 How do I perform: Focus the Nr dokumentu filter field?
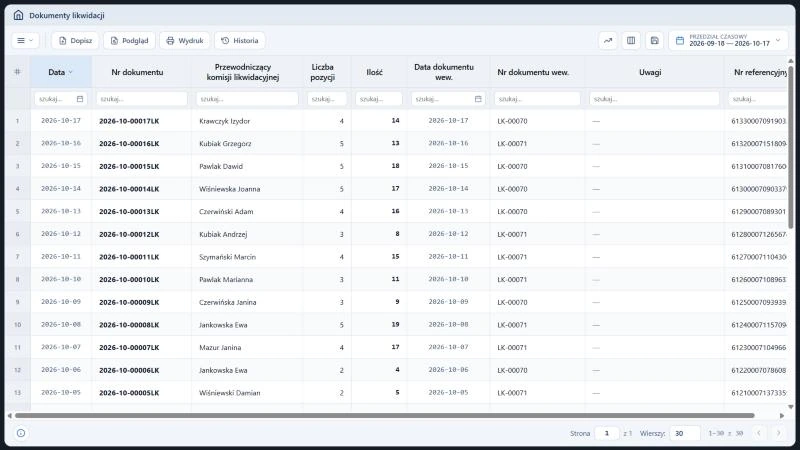click(x=142, y=99)
